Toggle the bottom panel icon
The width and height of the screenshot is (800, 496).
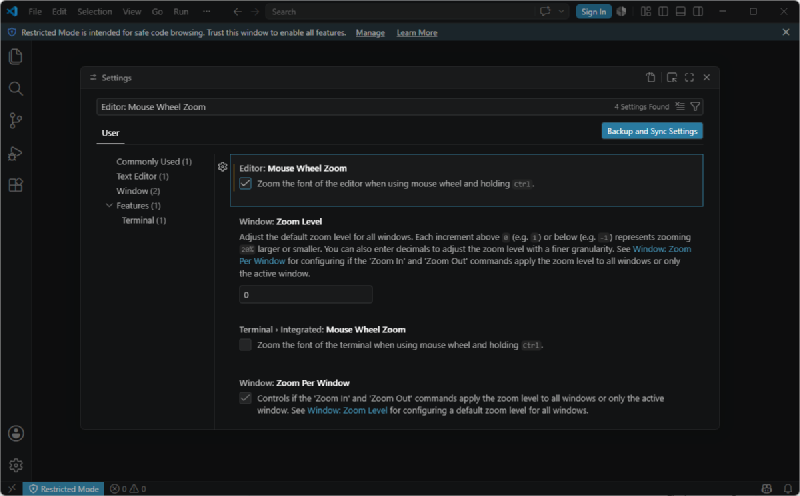pyautogui.click(x=681, y=11)
